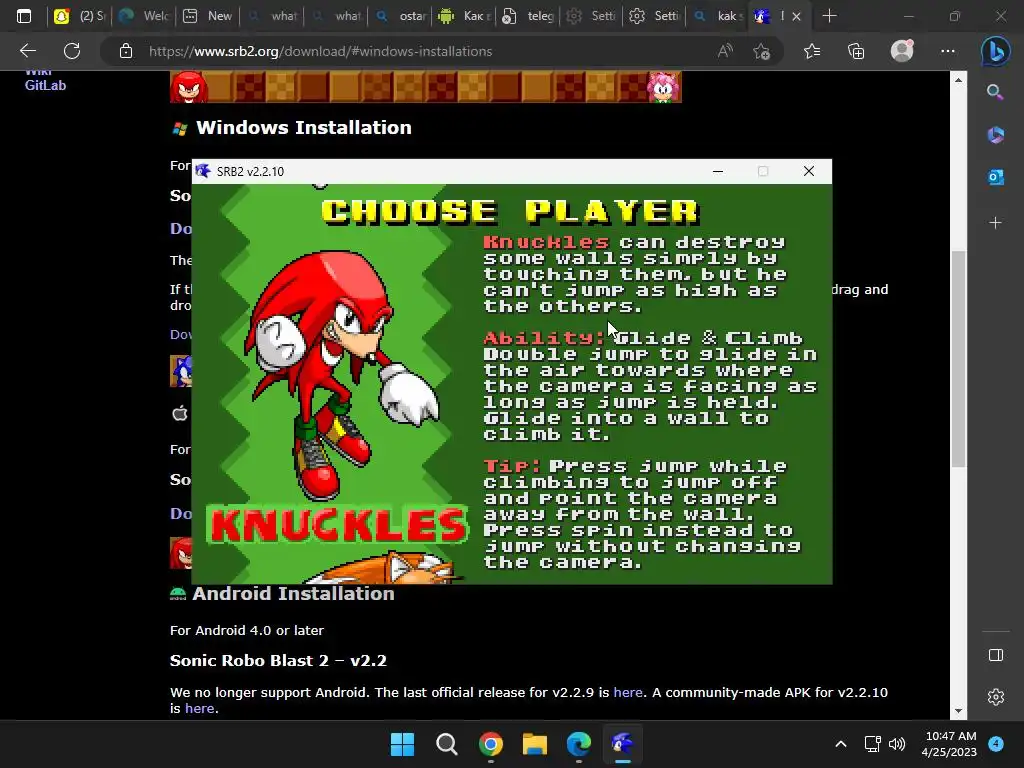Open the sidebar settings gear
1024x768 pixels.
[x=995, y=697]
